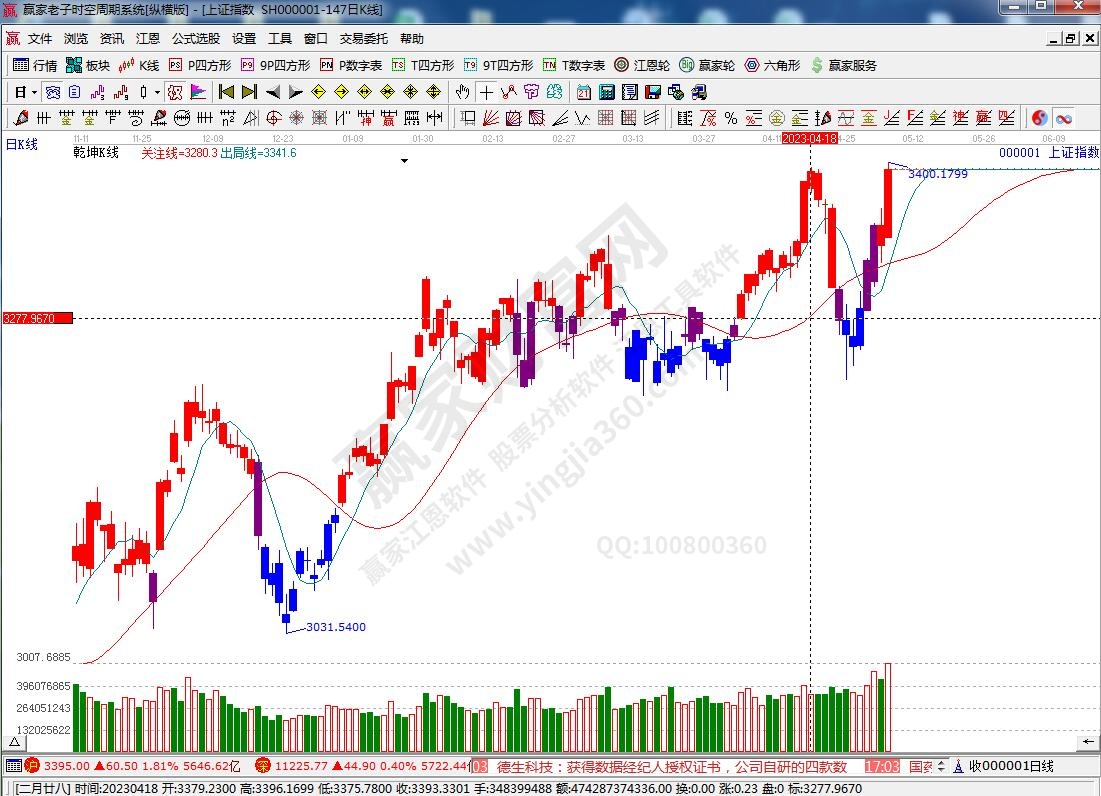Click the percent sign drawing tool

pyautogui.click(x=731, y=118)
